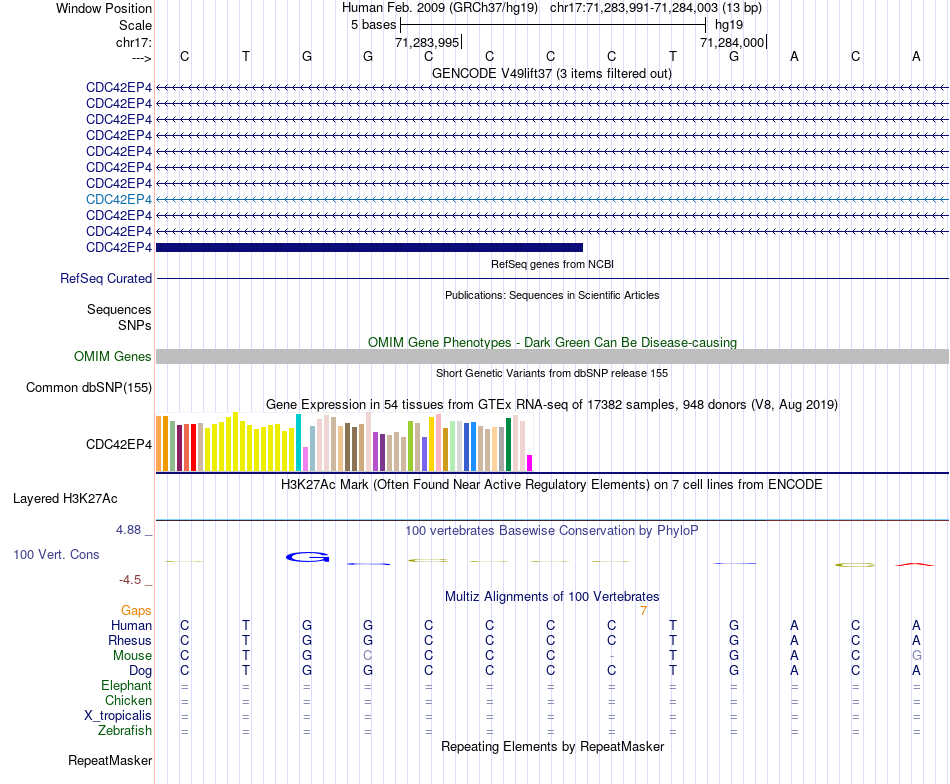The height and width of the screenshot is (784, 950).
Task: Click the RepeatMasker track label
Action: pos(110,760)
